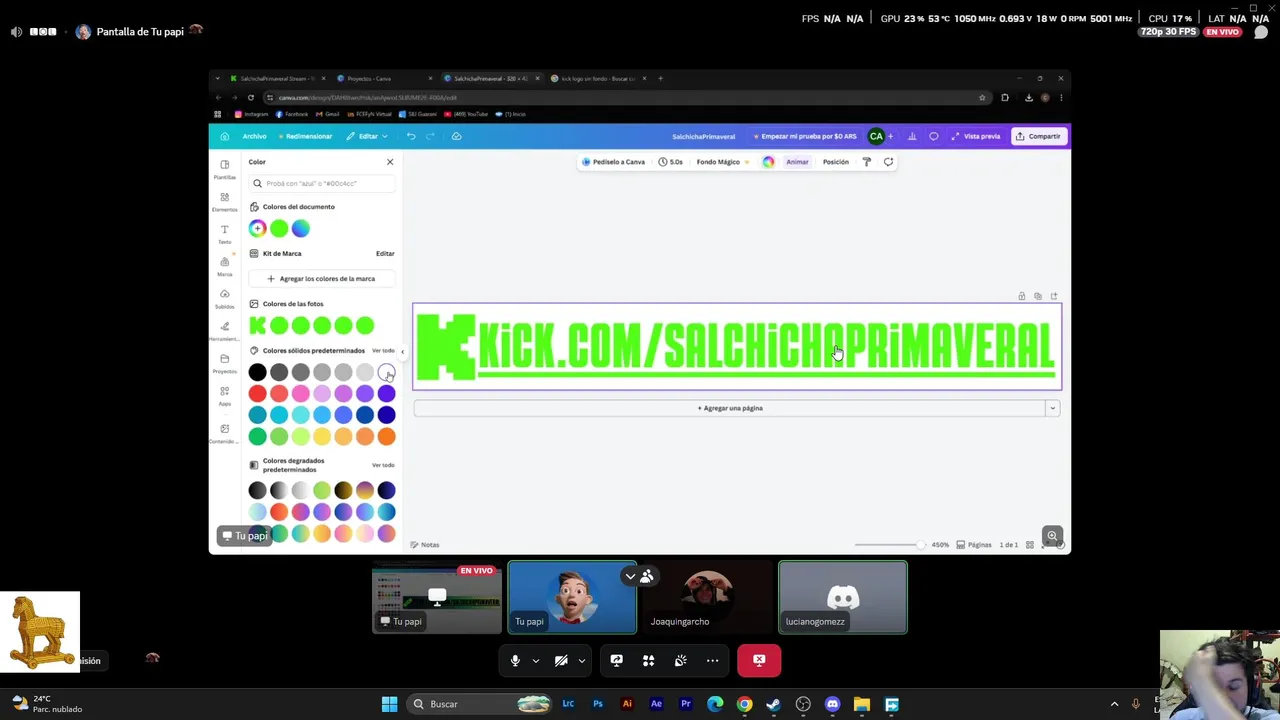1280x720 pixels.
Task: Click the add page icon above canvas
Action: coord(1053,296)
